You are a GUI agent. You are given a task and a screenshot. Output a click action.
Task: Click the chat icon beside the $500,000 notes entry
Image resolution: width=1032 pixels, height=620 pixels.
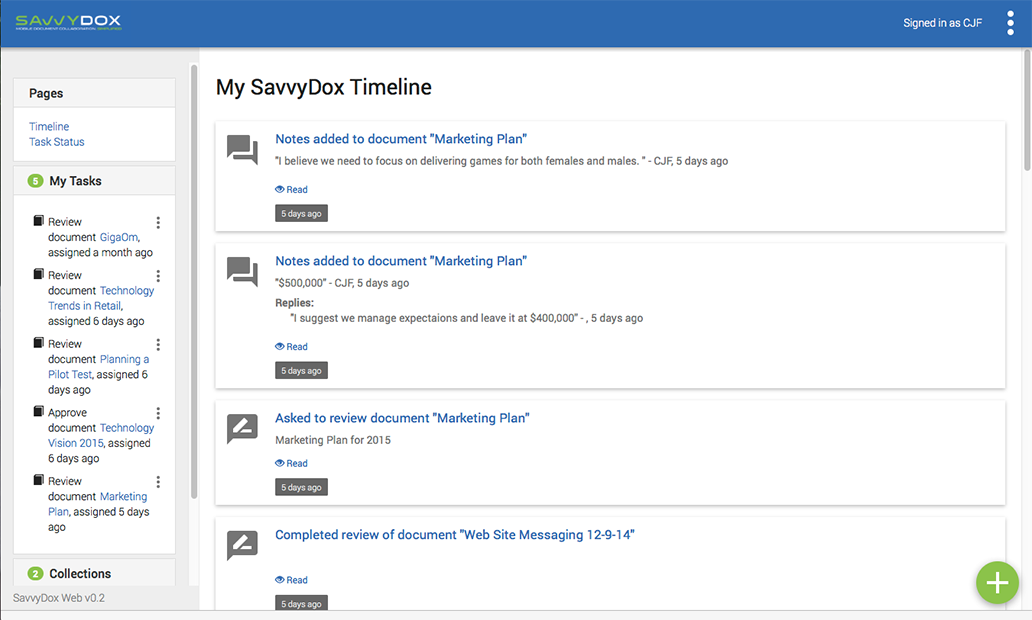(242, 272)
